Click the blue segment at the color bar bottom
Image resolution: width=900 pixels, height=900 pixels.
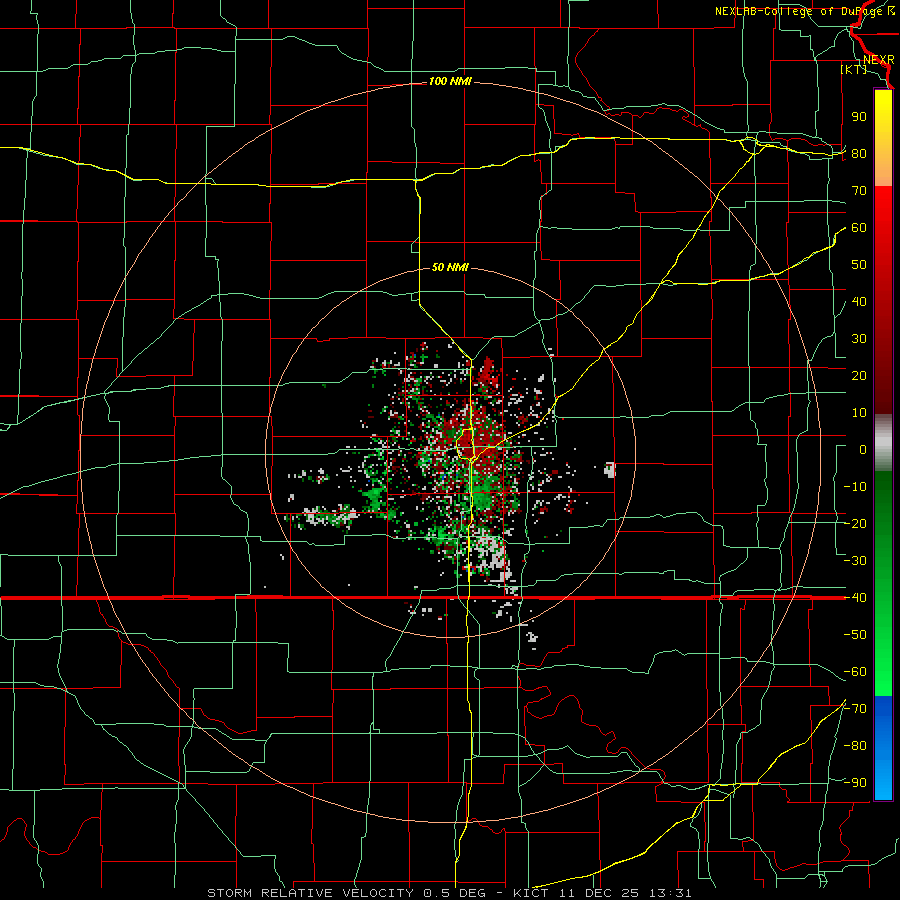[883, 748]
